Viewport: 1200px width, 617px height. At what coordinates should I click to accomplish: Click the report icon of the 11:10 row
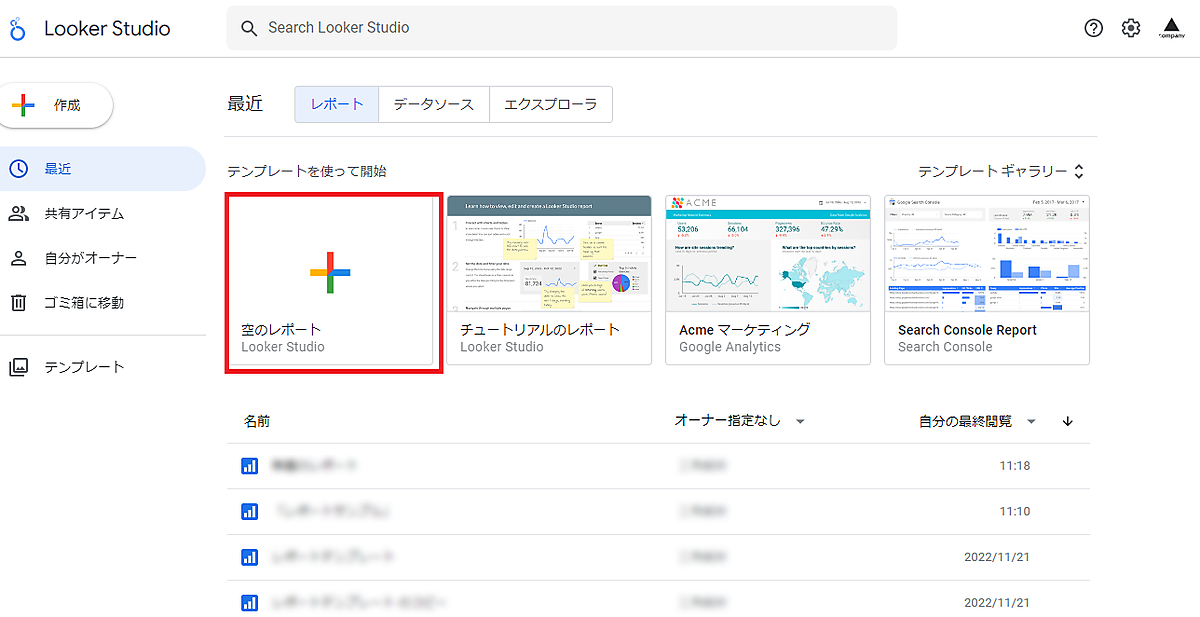tap(250, 511)
